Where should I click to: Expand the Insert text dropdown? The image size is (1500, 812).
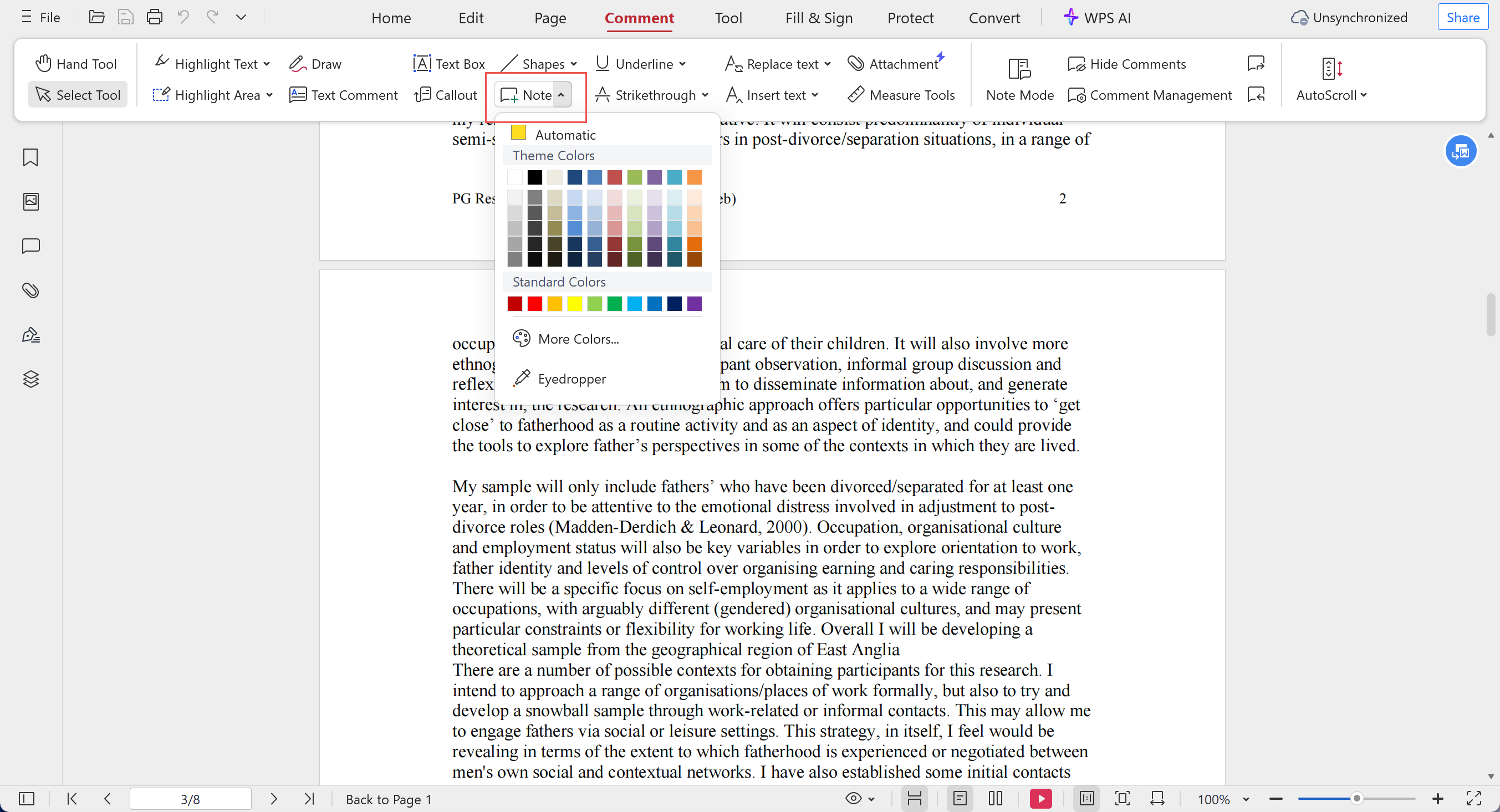point(815,94)
